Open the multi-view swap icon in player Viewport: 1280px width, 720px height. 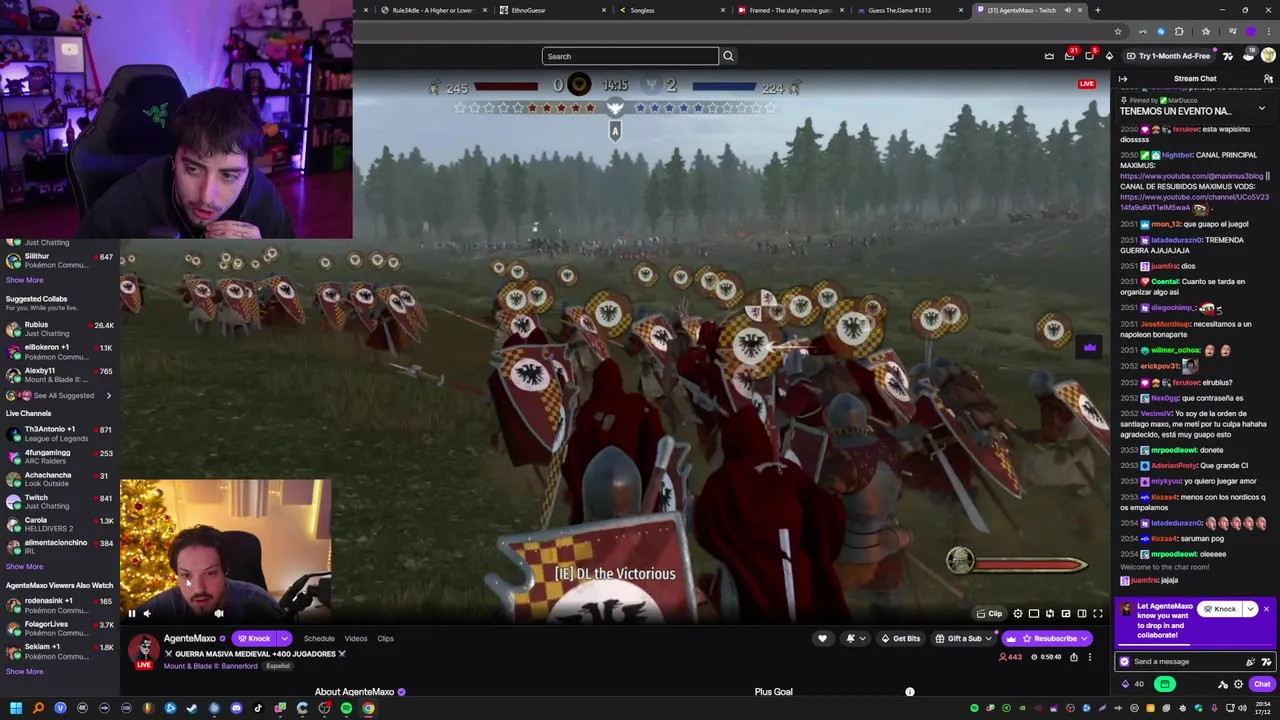coord(1050,614)
